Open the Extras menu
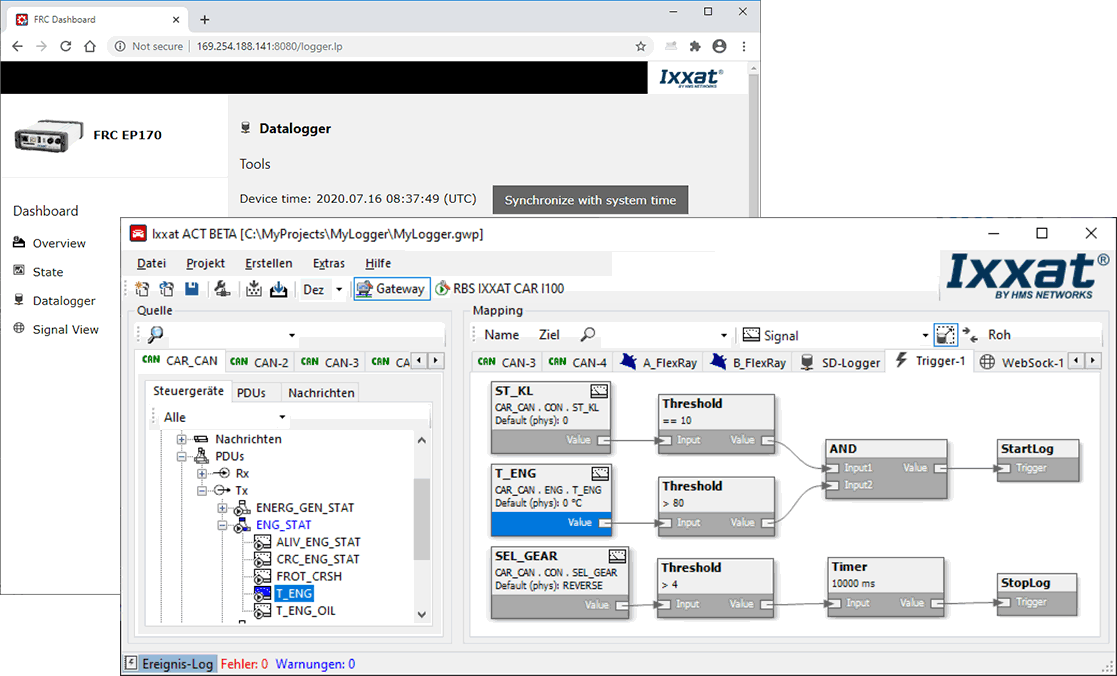The height and width of the screenshot is (676, 1117). click(328, 264)
